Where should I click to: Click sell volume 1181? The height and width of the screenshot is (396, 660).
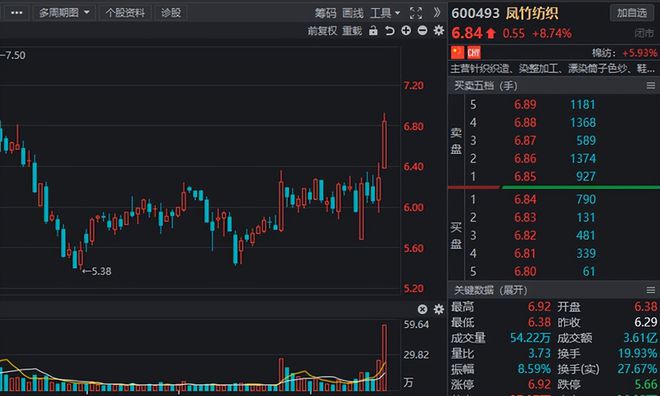(x=583, y=104)
